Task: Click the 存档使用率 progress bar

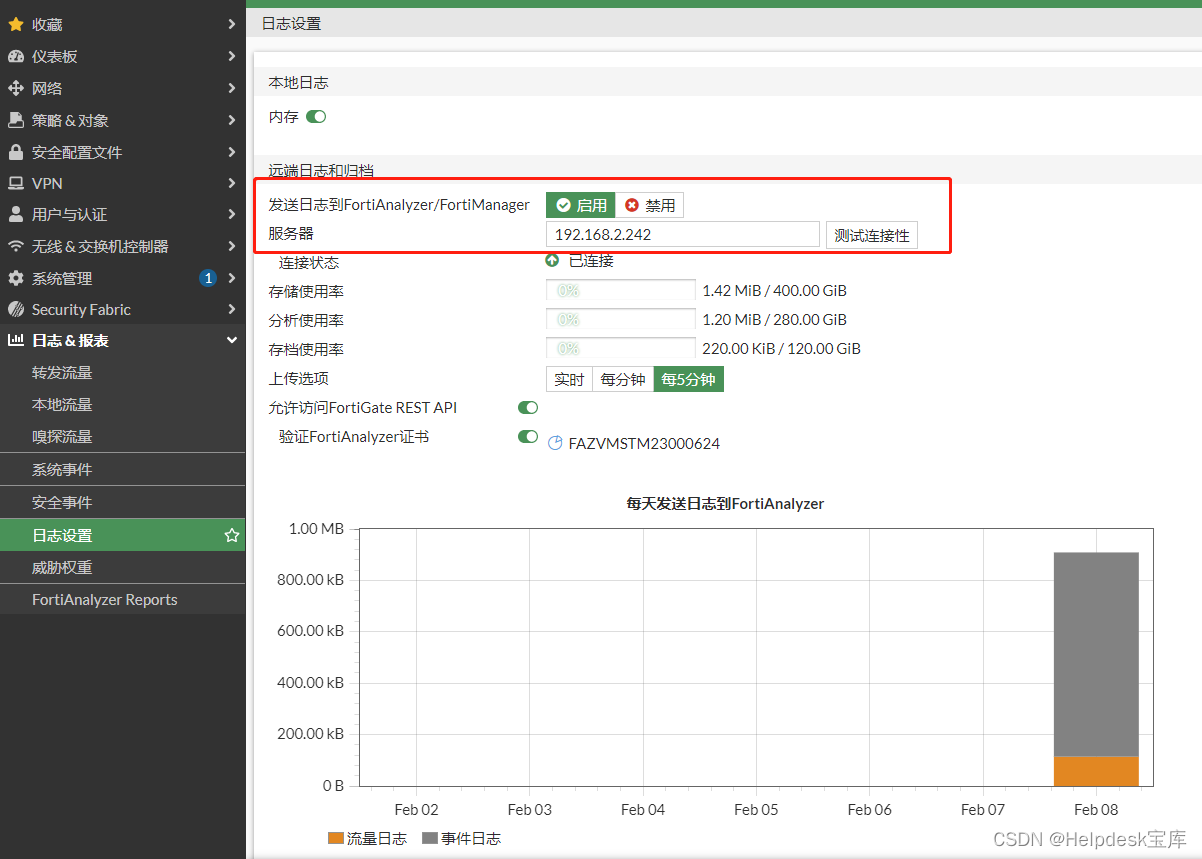Action: tap(620, 349)
